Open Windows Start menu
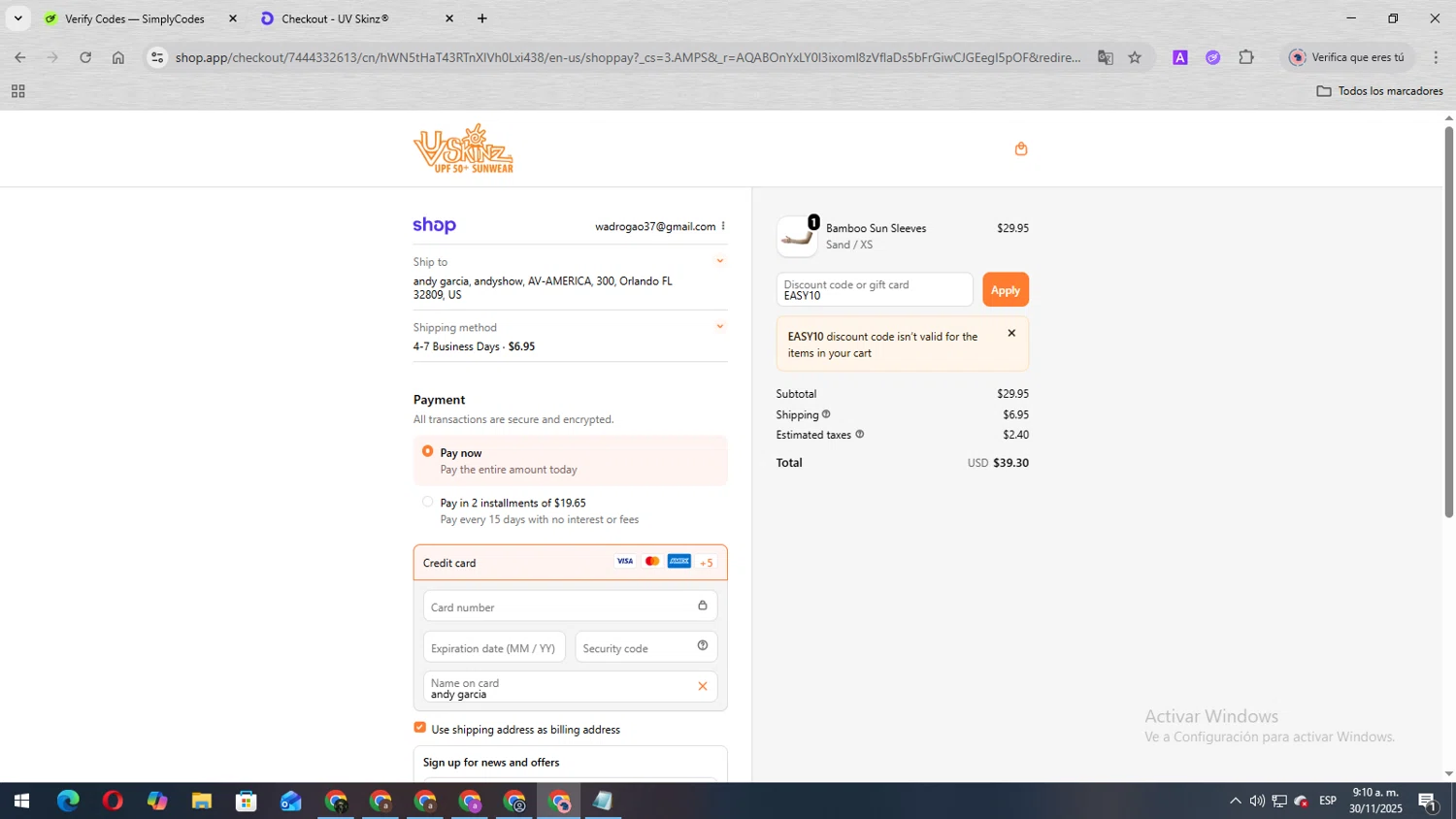1456x819 pixels. pyautogui.click(x=21, y=801)
